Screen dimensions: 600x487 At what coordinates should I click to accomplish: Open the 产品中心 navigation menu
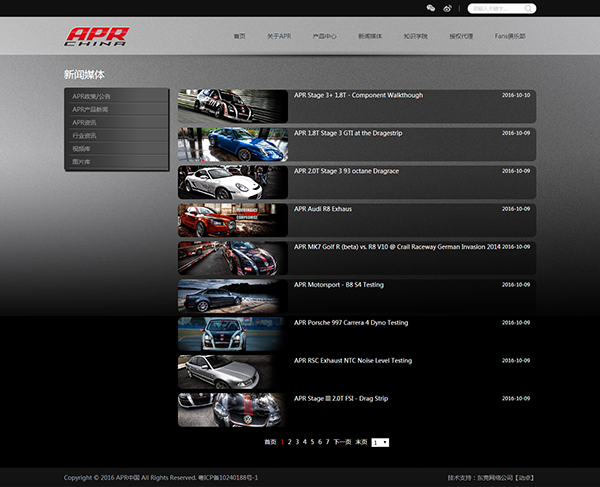pos(326,36)
